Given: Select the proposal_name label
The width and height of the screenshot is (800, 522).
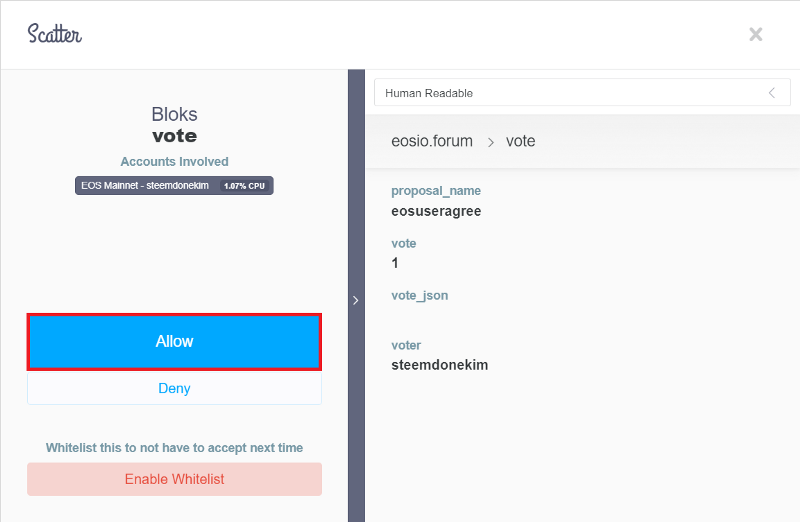Looking at the screenshot, I should 436,191.
